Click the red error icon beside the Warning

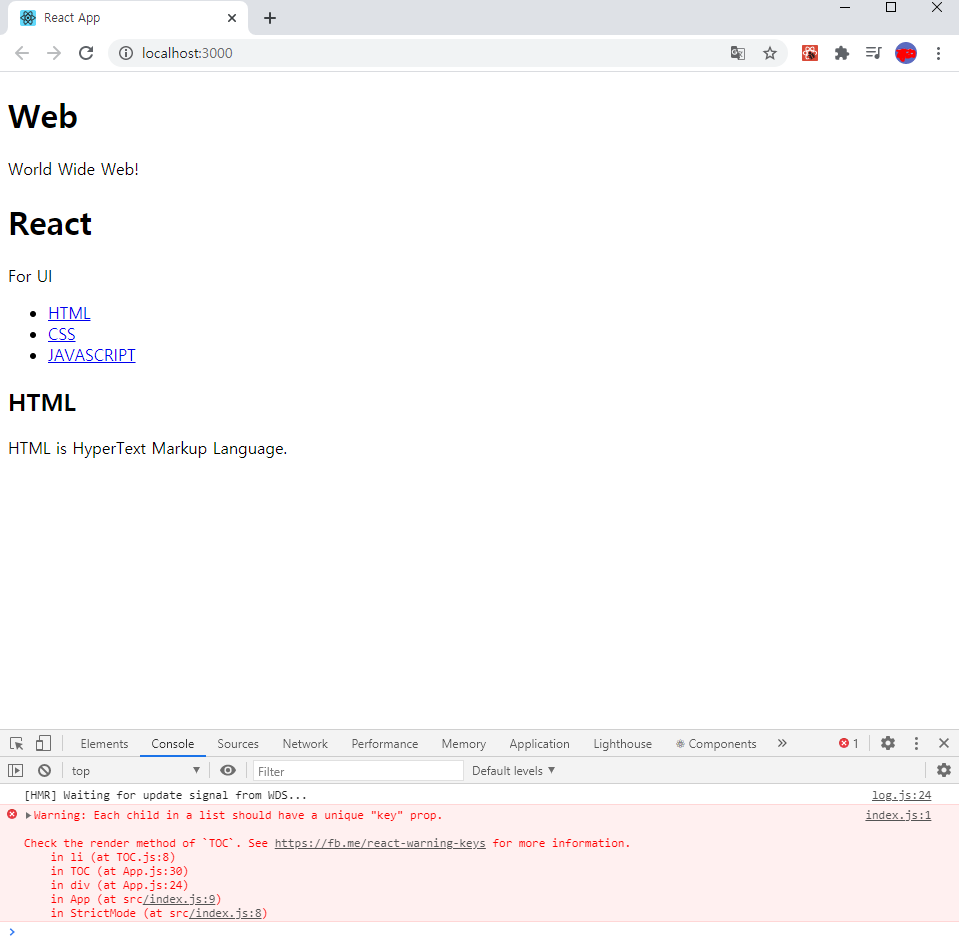coord(12,814)
